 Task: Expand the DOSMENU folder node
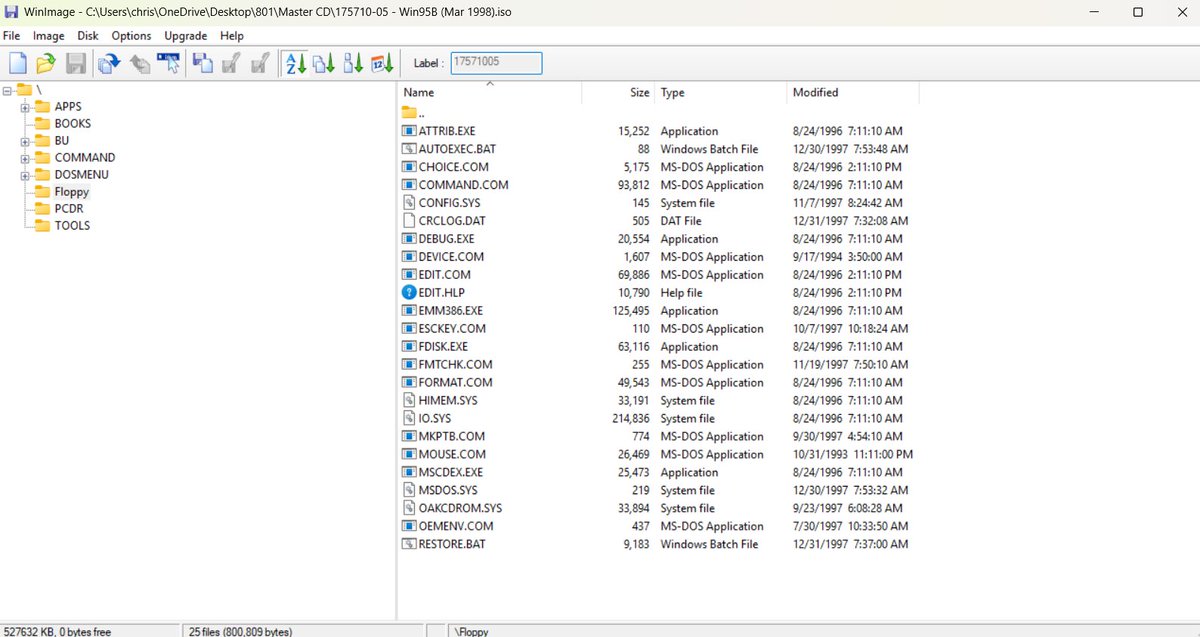(x=25, y=175)
